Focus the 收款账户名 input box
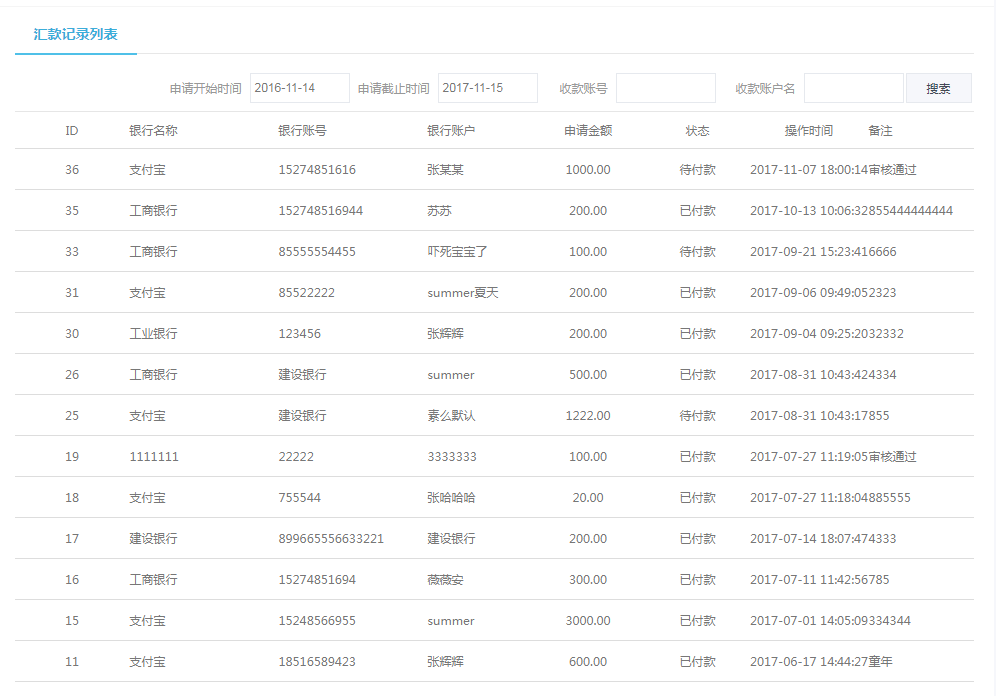 click(x=853, y=88)
